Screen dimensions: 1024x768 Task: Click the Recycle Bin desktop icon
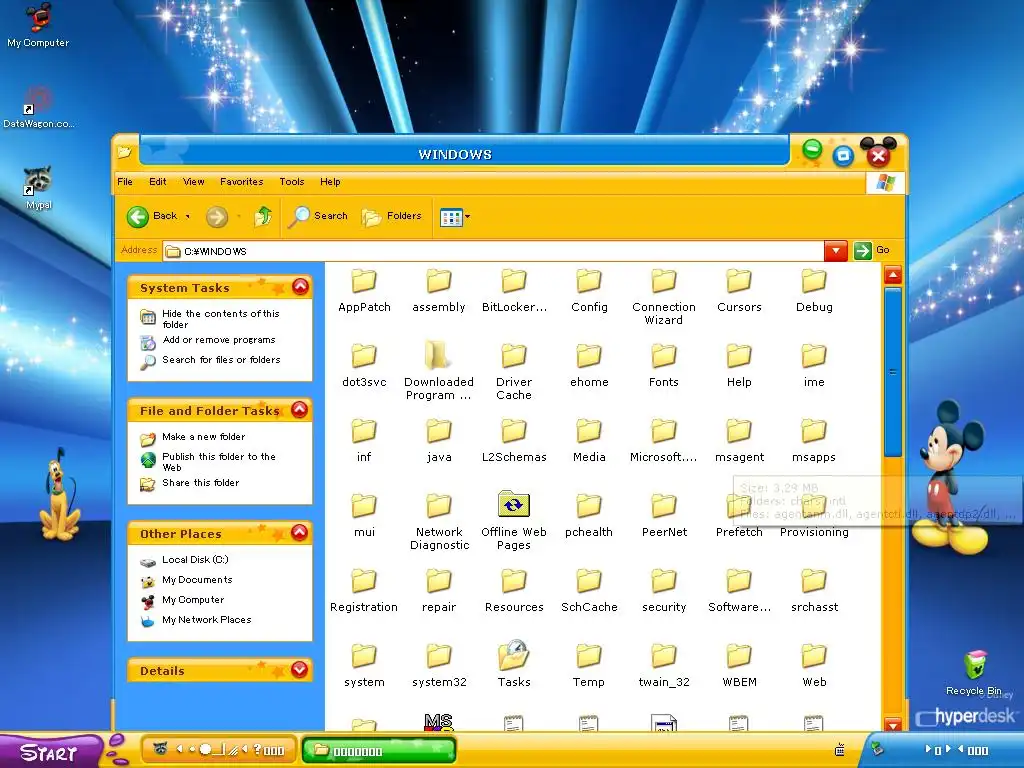click(x=974, y=673)
